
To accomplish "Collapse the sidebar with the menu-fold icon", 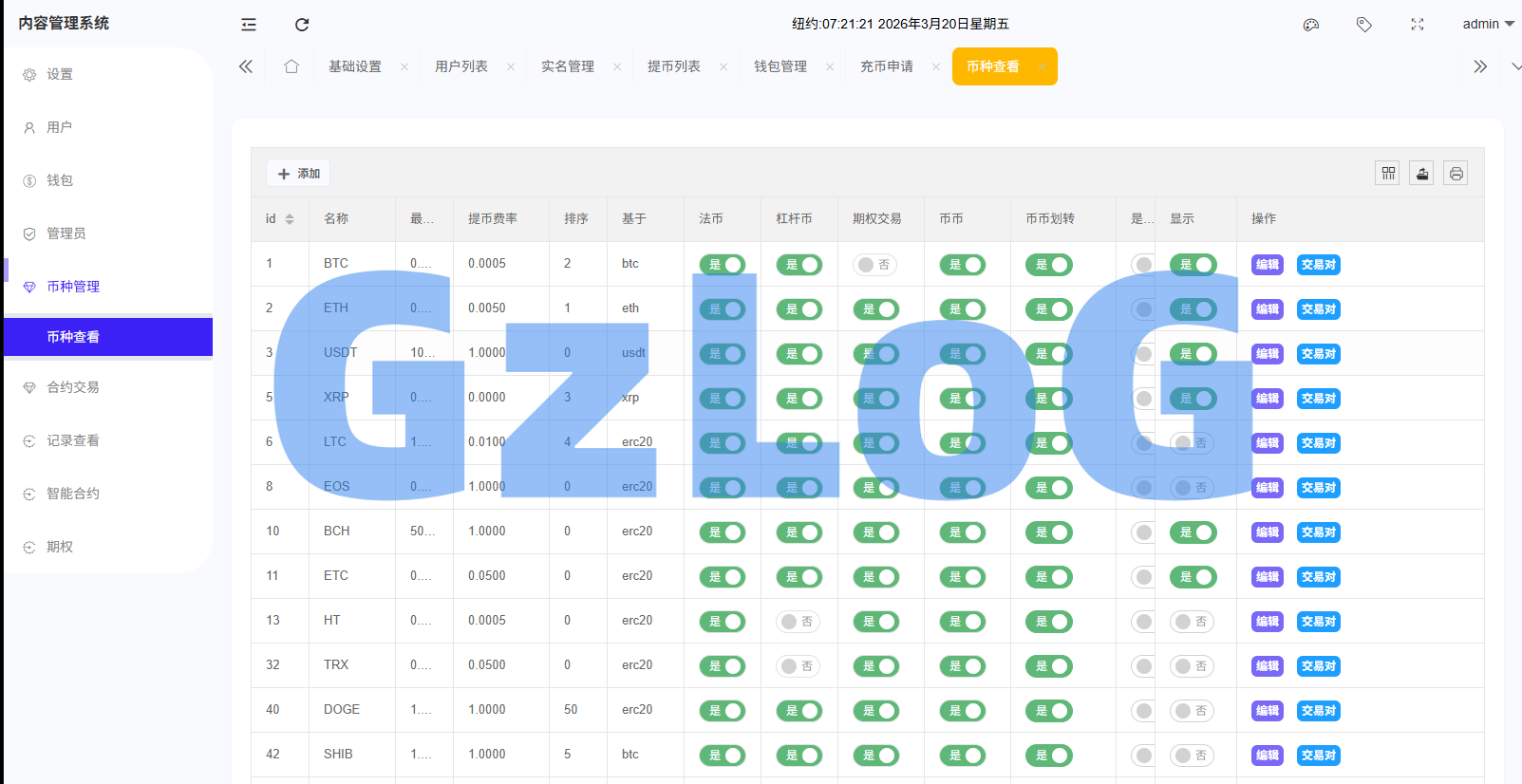I will click(249, 25).
